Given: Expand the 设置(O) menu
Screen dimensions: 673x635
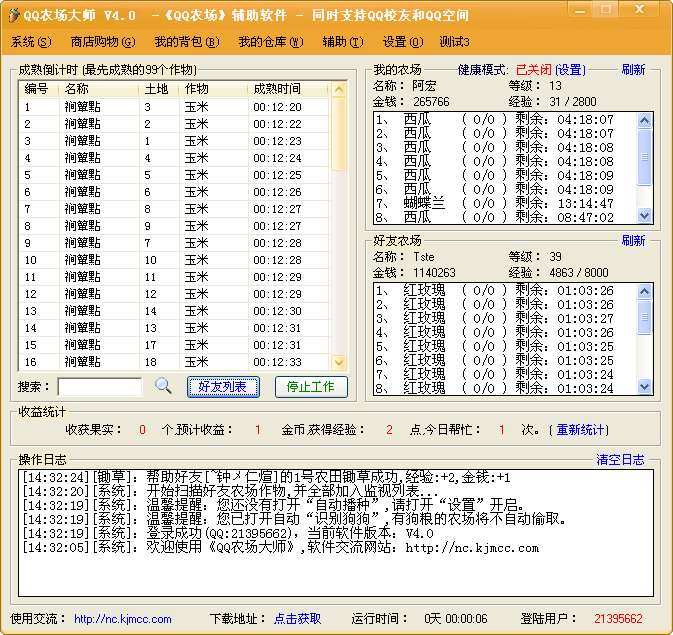Looking at the screenshot, I should pos(402,42).
